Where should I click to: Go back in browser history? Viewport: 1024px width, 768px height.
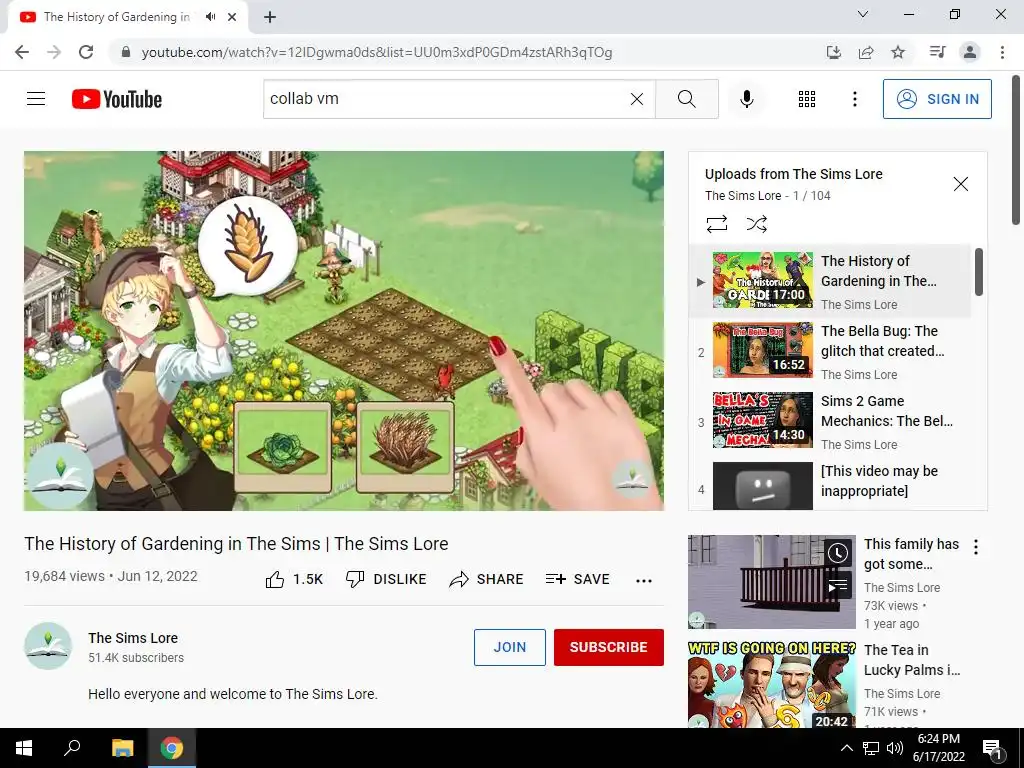(22, 52)
